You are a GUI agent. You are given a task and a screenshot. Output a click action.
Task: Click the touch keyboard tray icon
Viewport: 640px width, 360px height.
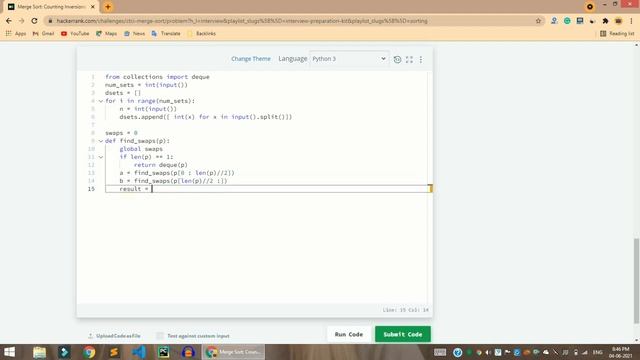pyautogui.click(x=440, y=352)
